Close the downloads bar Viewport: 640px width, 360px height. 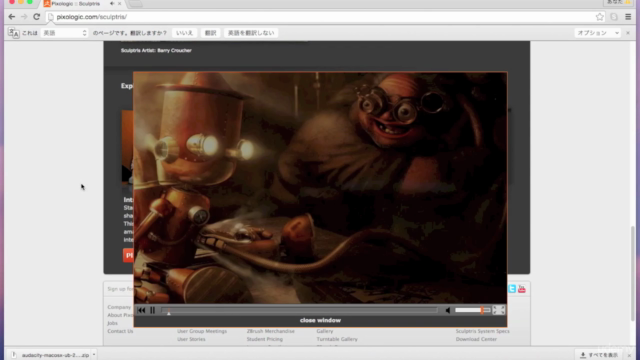click(630, 356)
